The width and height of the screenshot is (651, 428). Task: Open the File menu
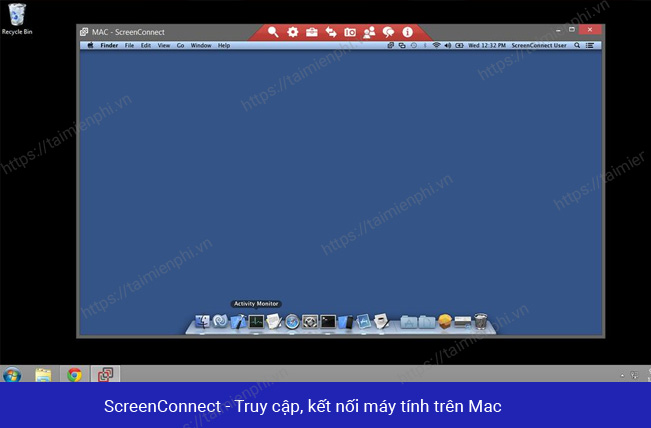pyautogui.click(x=129, y=45)
